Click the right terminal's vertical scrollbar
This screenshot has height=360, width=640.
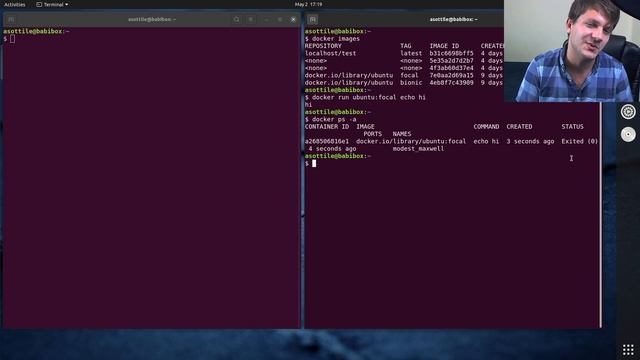[x=600, y=214]
